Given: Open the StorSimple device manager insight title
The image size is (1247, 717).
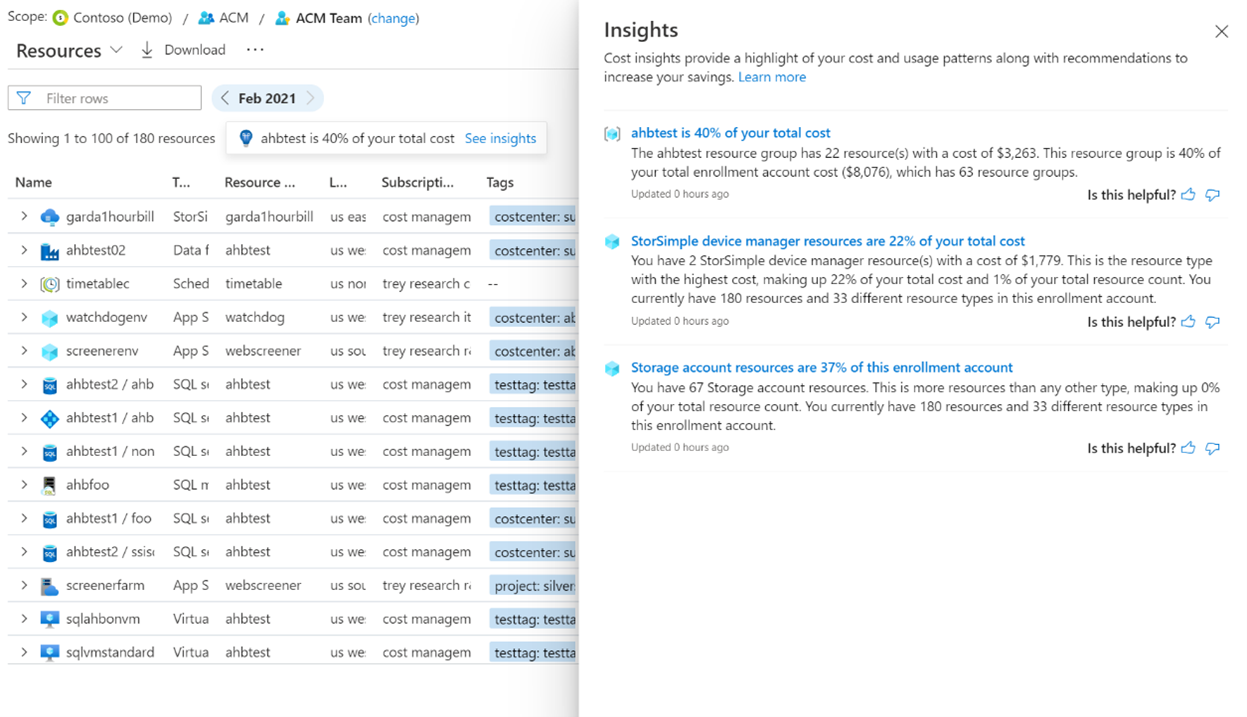Looking at the screenshot, I should coord(828,241).
